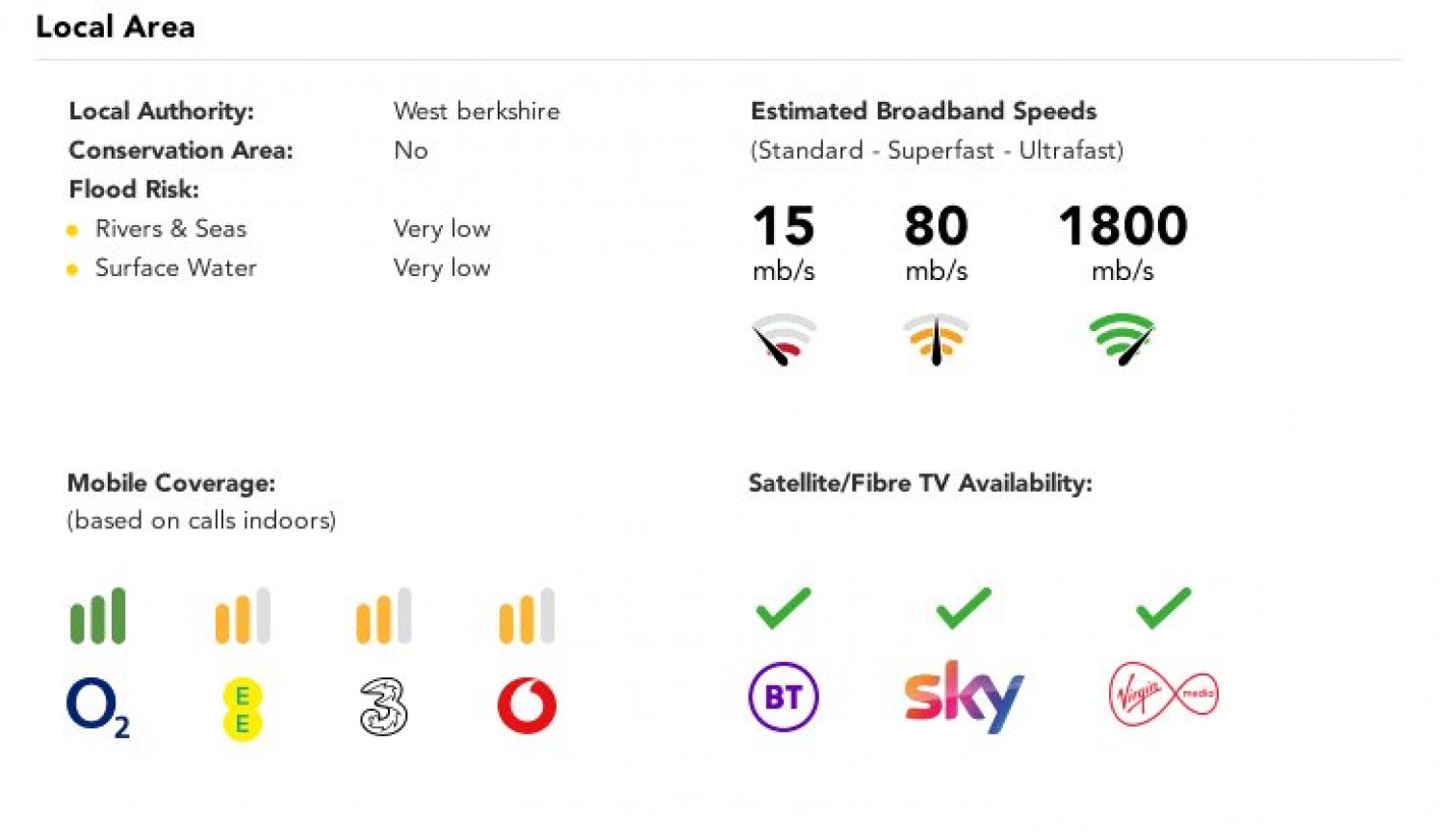Click the EE network logo
Screen dimensions: 1444x840
pyautogui.click(x=243, y=709)
